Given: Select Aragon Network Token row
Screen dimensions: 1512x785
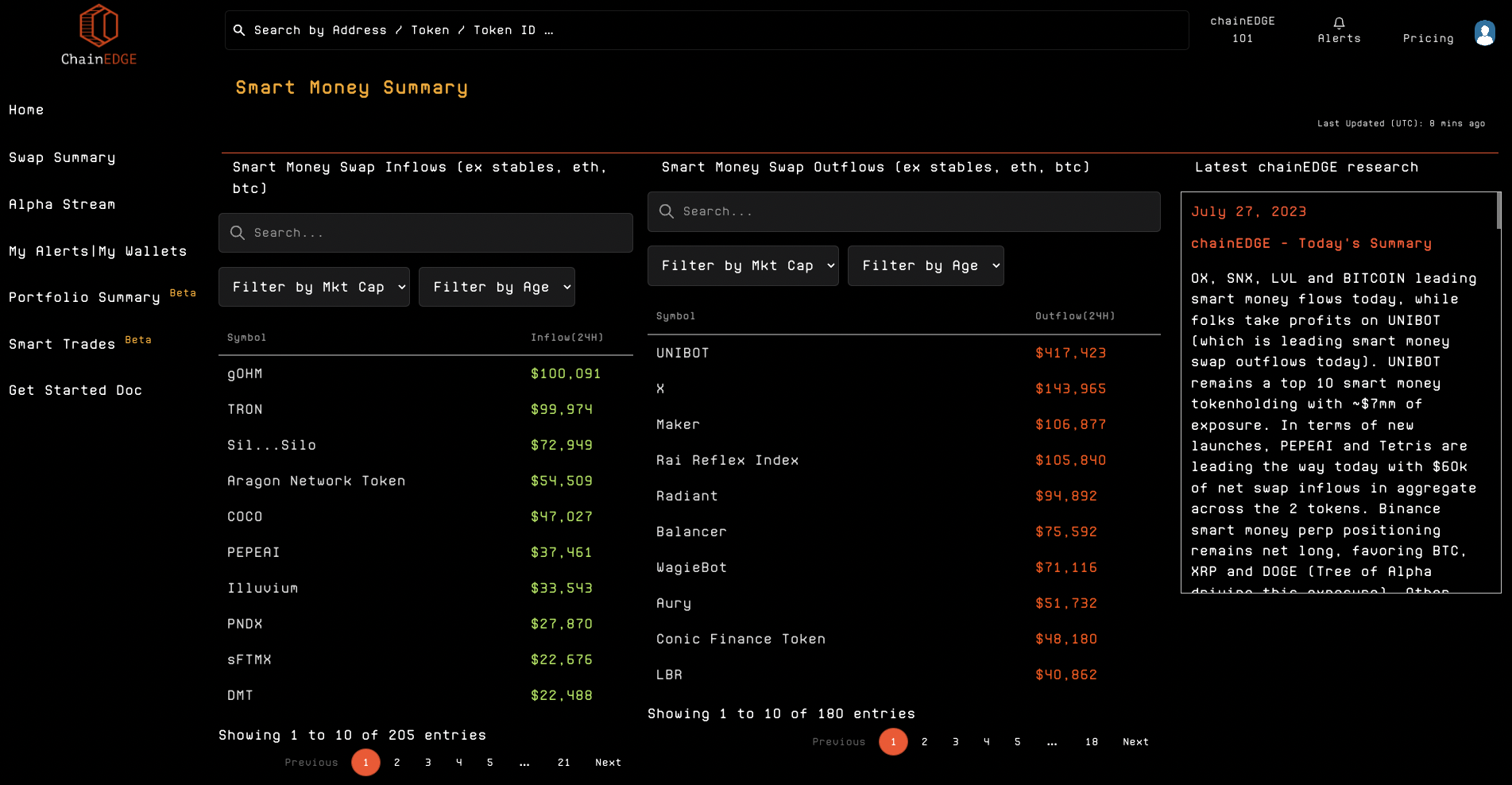Looking at the screenshot, I should coord(426,481).
